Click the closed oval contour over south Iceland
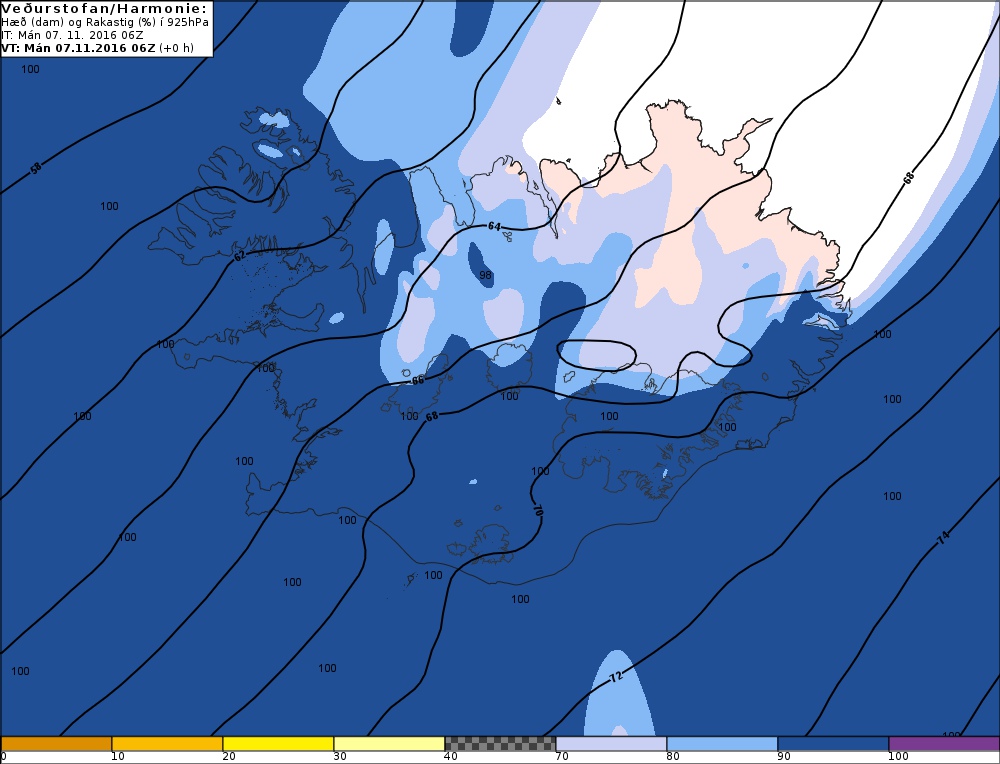1000x764 pixels. pyautogui.click(x=597, y=355)
